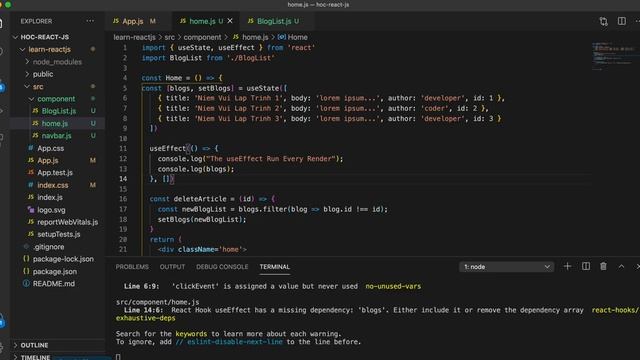Click the hash icon beside App.css
Image resolution: width=640 pixels, height=360 pixels.
coord(31,148)
